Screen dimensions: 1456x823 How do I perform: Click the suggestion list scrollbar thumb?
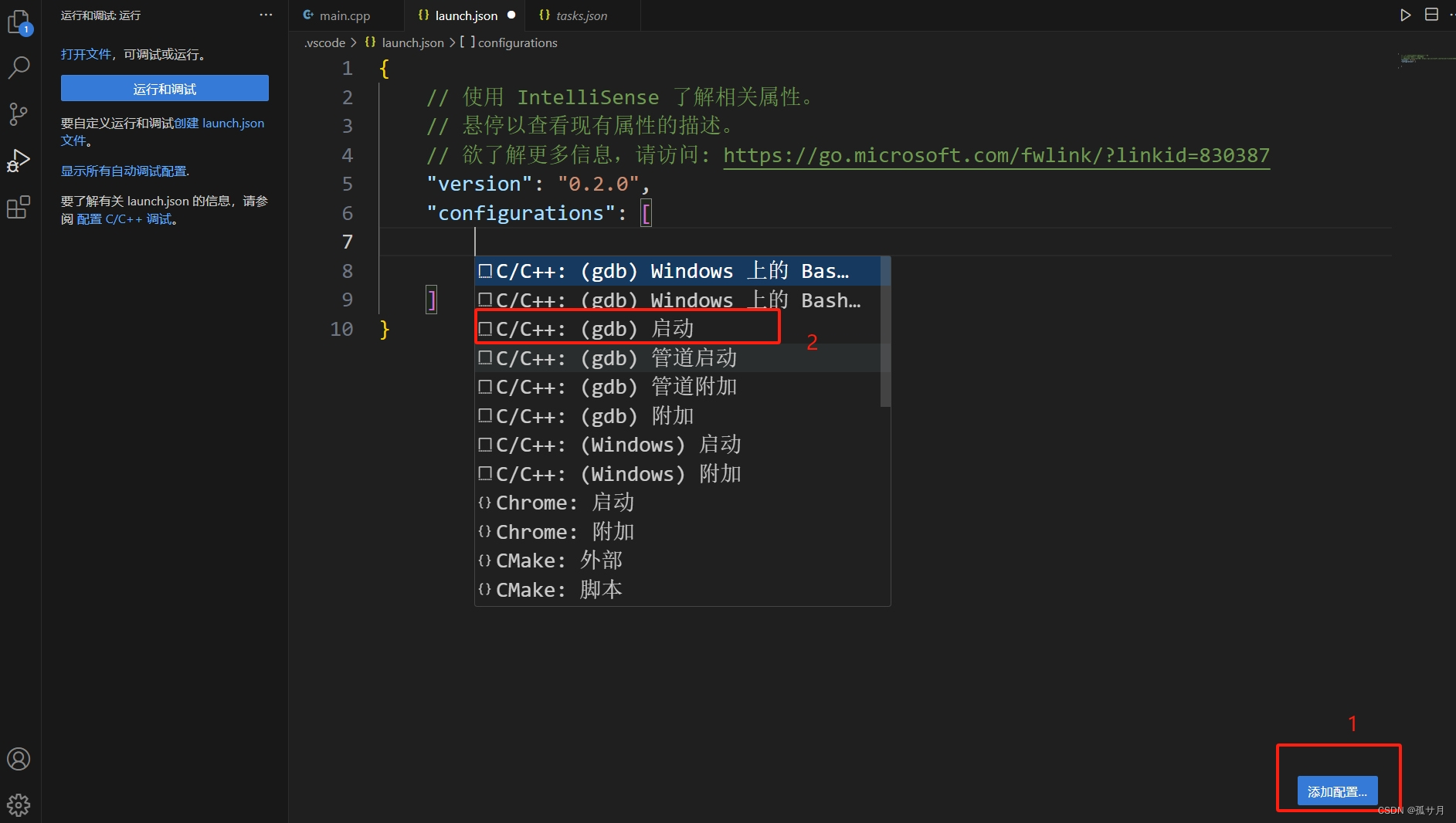pyautogui.click(x=885, y=332)
